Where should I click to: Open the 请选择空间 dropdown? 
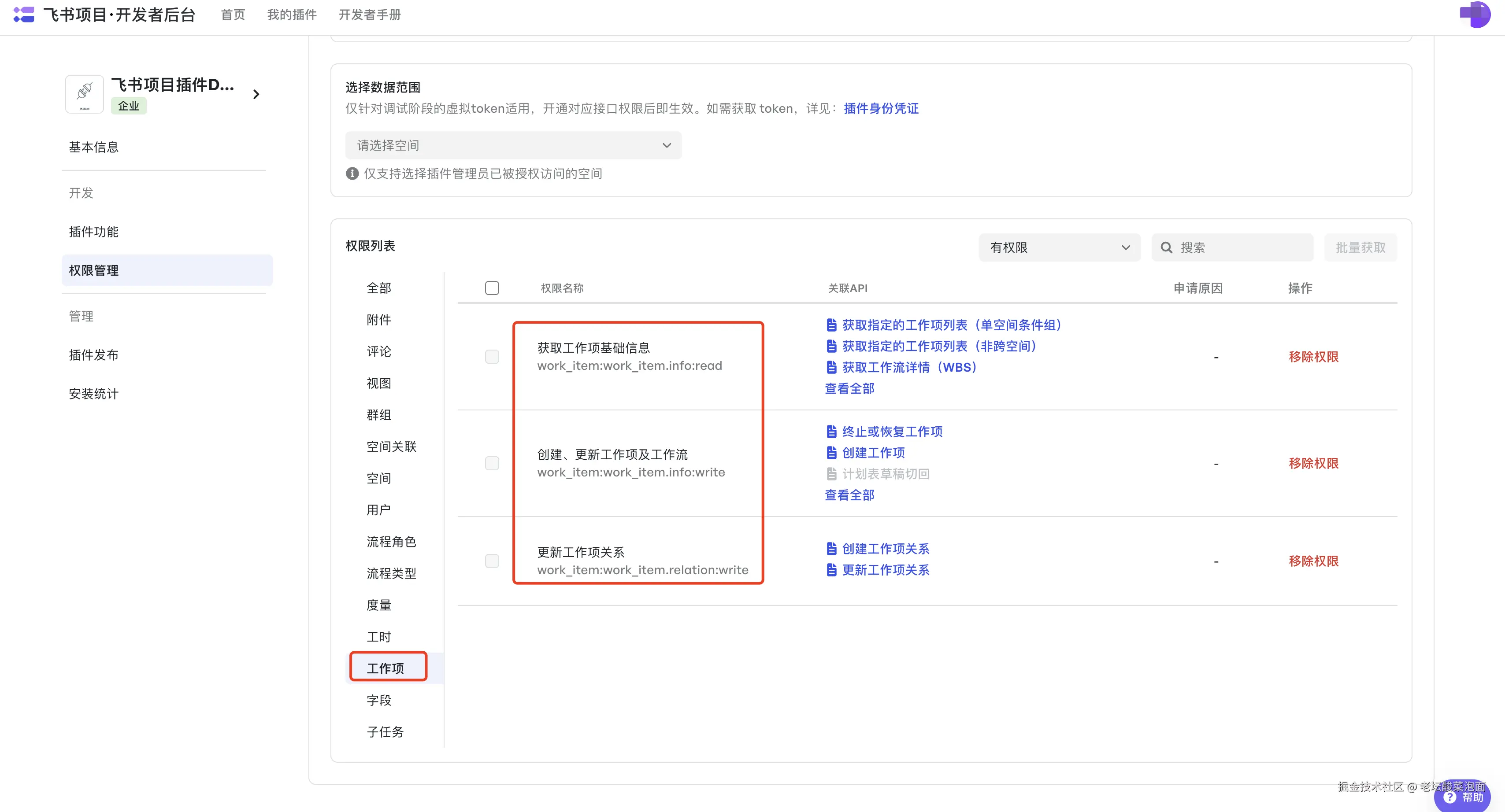point(513,145)
